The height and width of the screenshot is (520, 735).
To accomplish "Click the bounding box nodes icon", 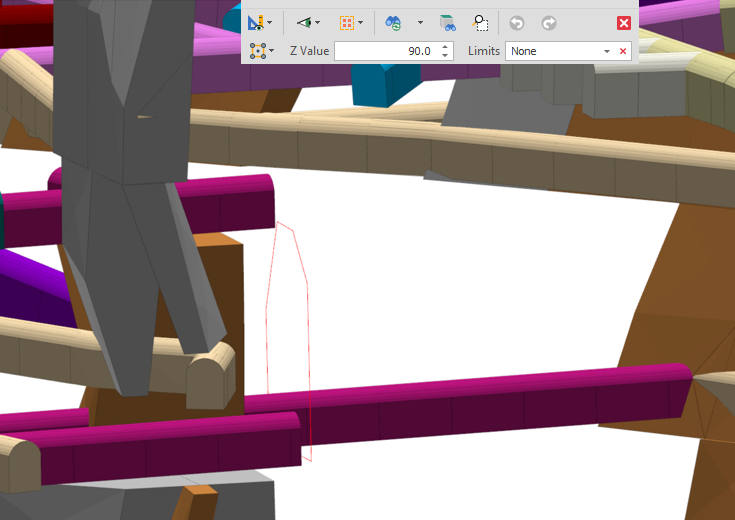I will (x=258, y=51).
